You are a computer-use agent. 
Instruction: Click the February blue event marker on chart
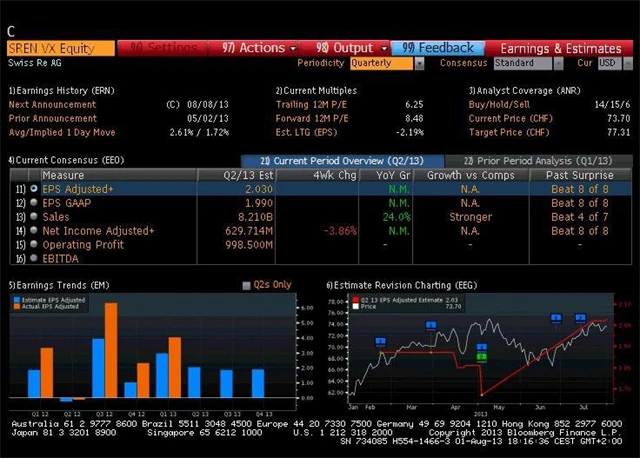pyautogui.click(x=381, y=342)
